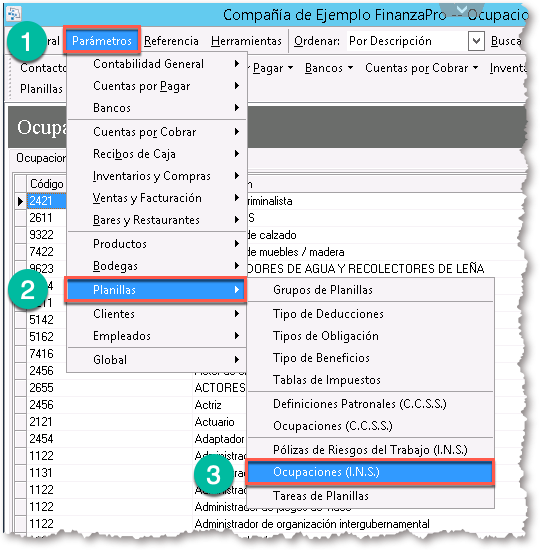
Task: Choose Definiciones Patronales (C.C.S.S.)
Action: click(x=370, y=404)
